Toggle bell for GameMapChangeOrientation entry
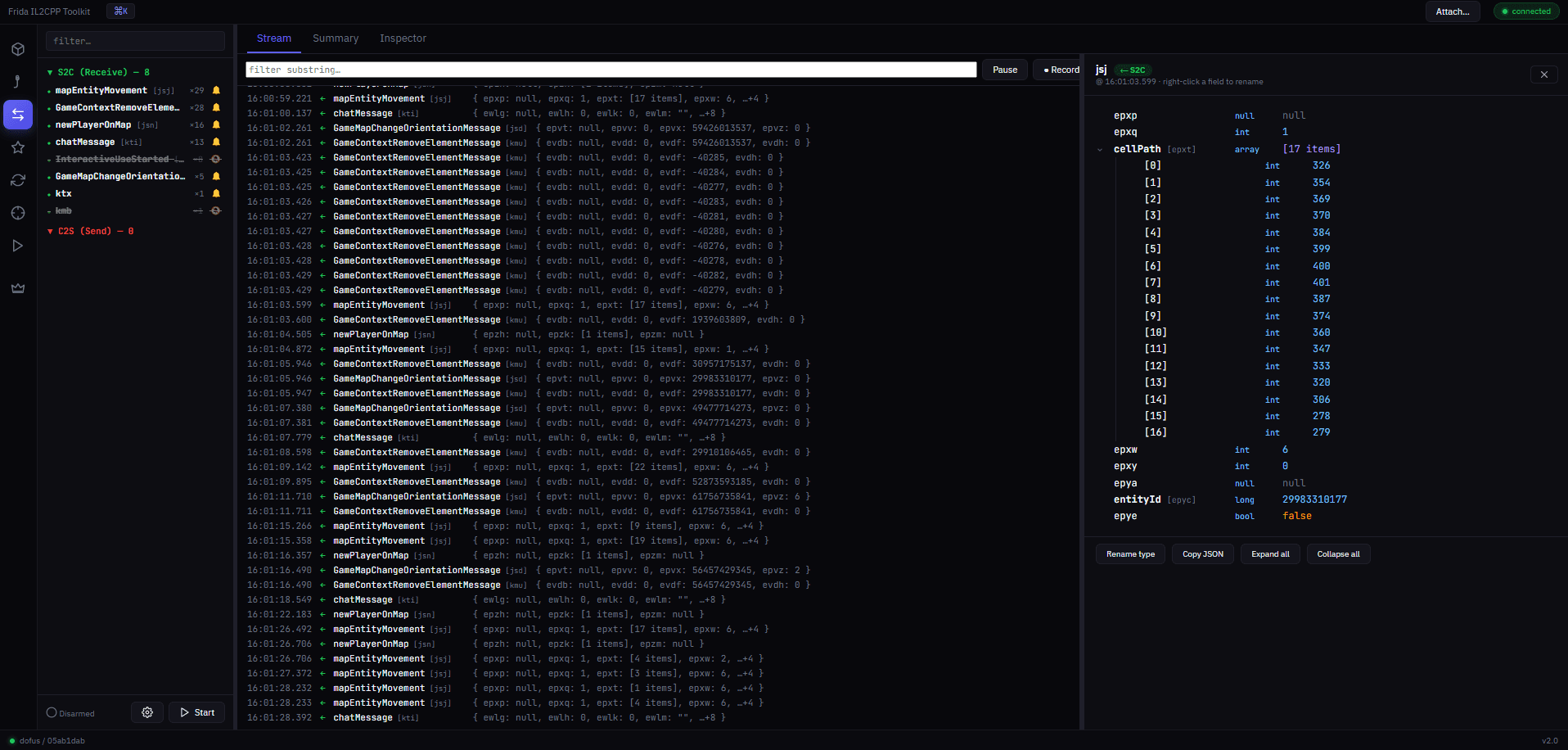Viewport: 1568px width, 750px height. tap(216, 177)
